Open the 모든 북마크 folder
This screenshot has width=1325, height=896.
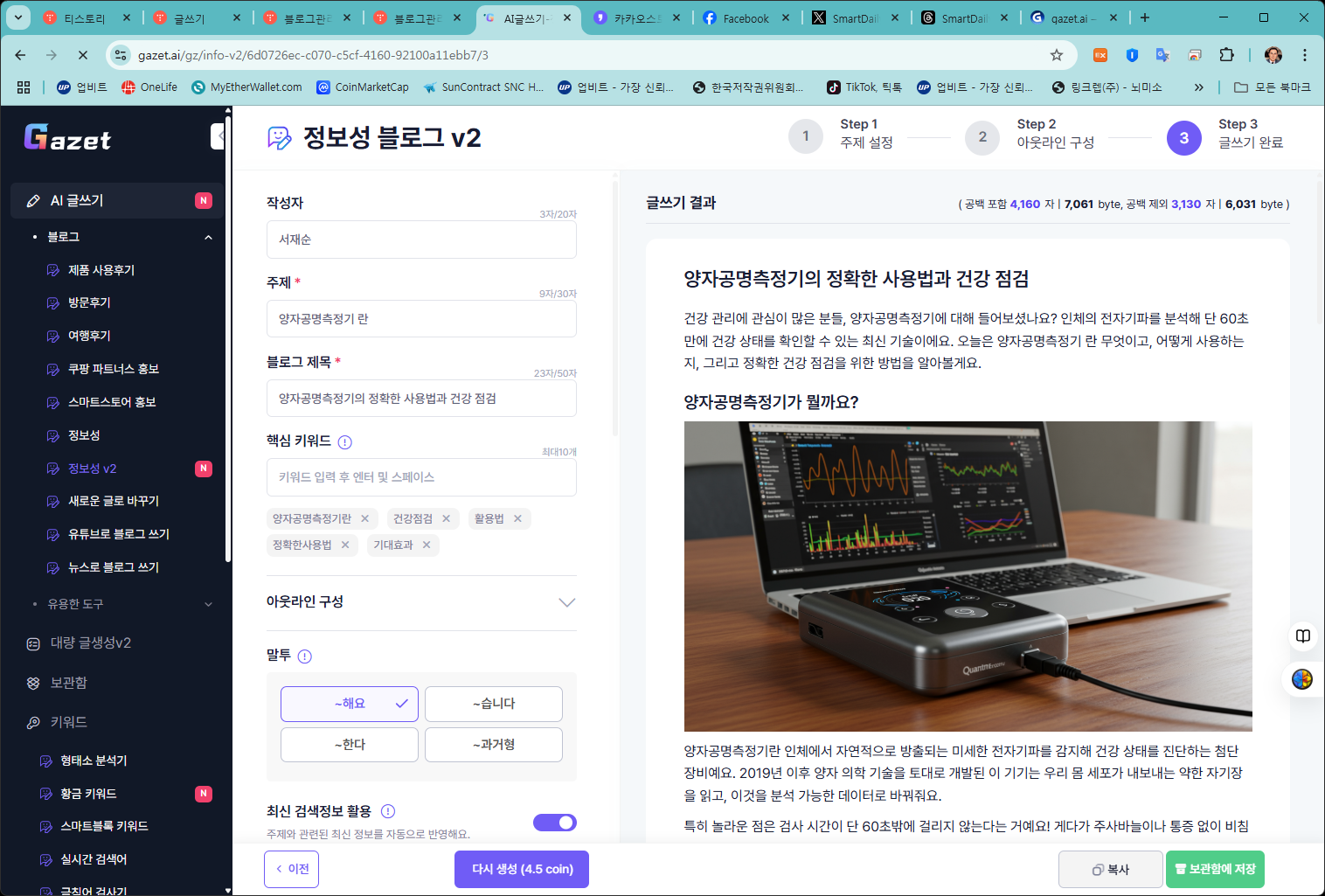(x=1273, y=87)
